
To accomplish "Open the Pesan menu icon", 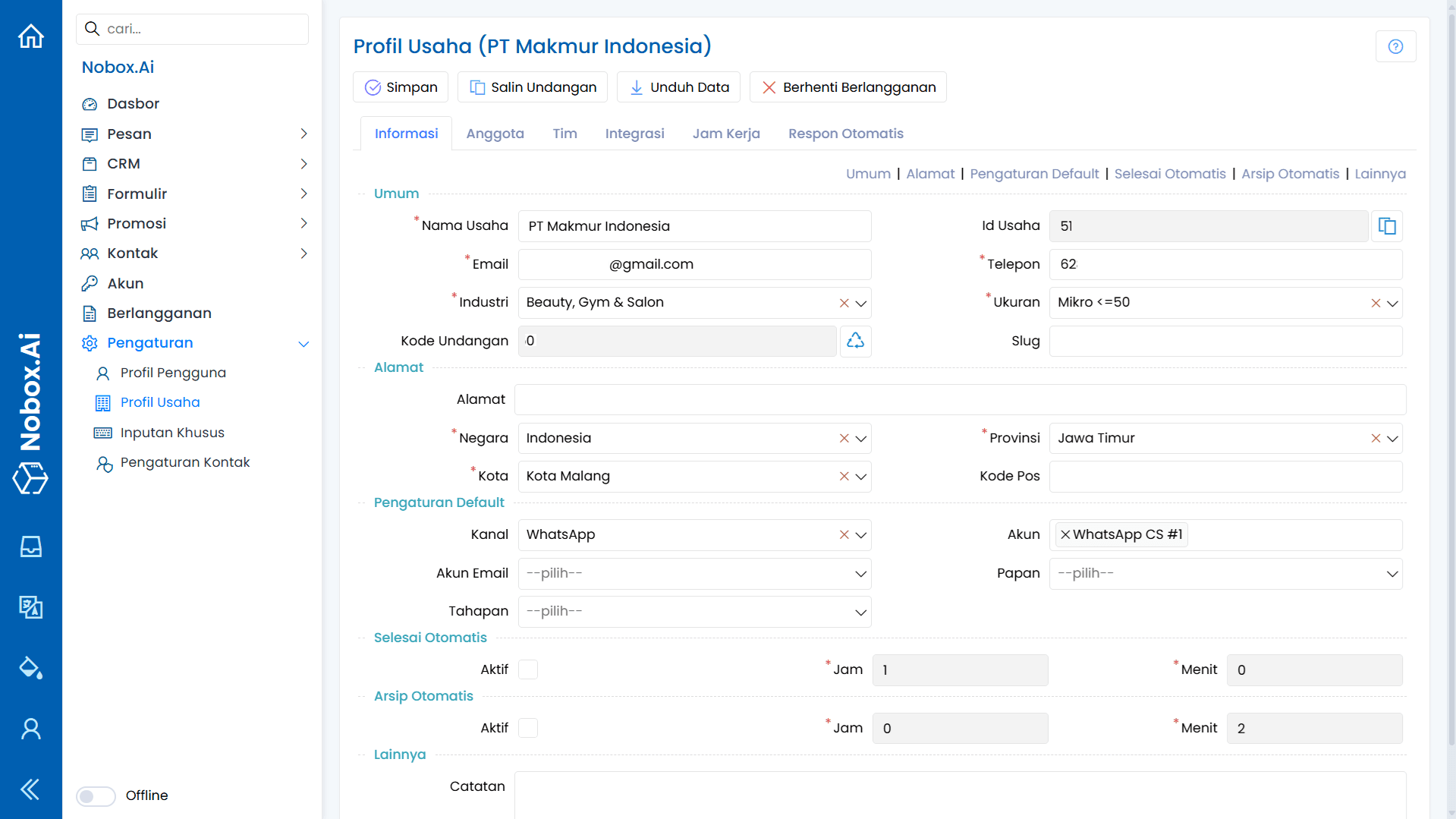I will coord(90,134).
